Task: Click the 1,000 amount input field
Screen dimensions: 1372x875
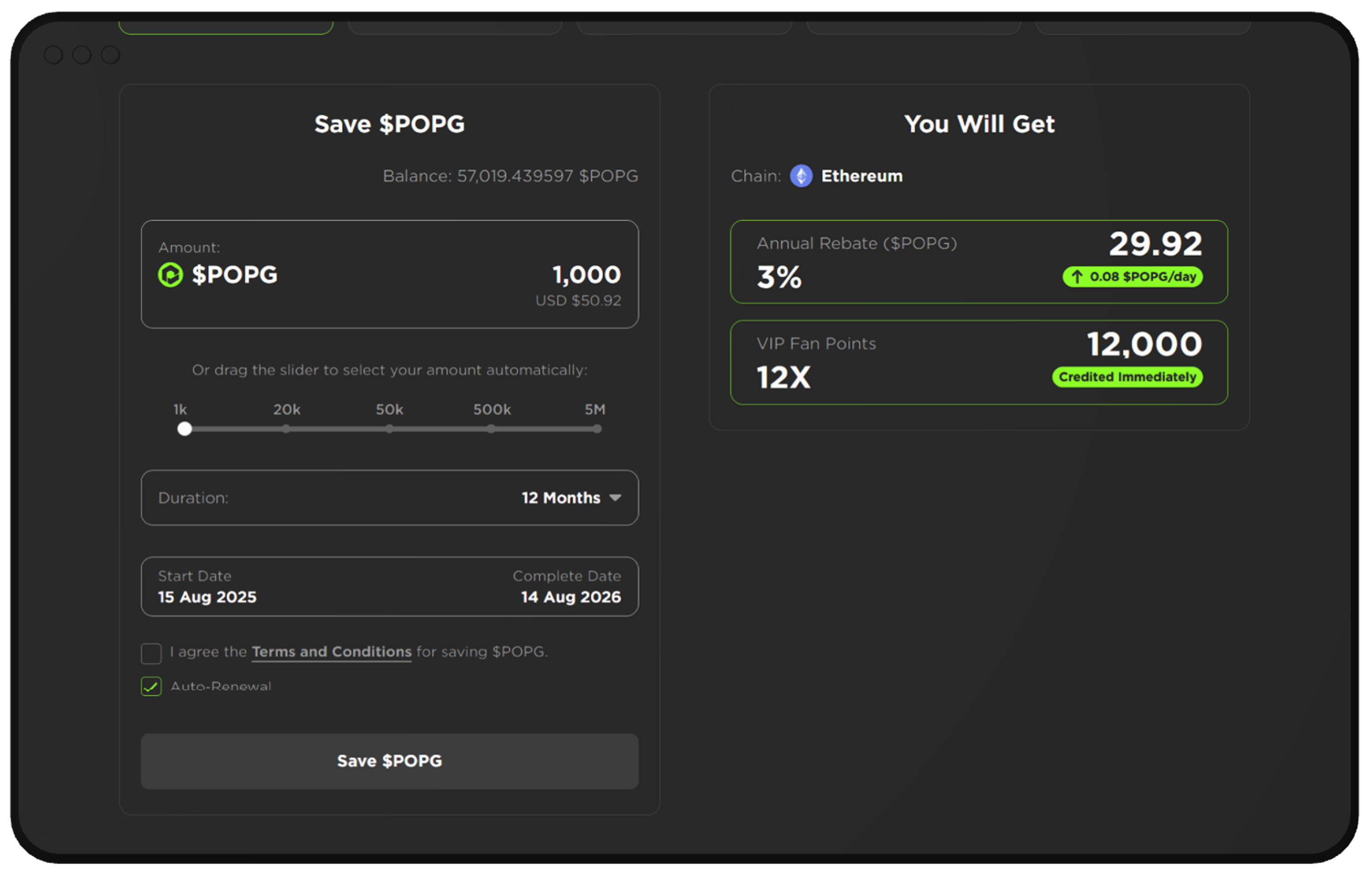Action: point(586,275)
